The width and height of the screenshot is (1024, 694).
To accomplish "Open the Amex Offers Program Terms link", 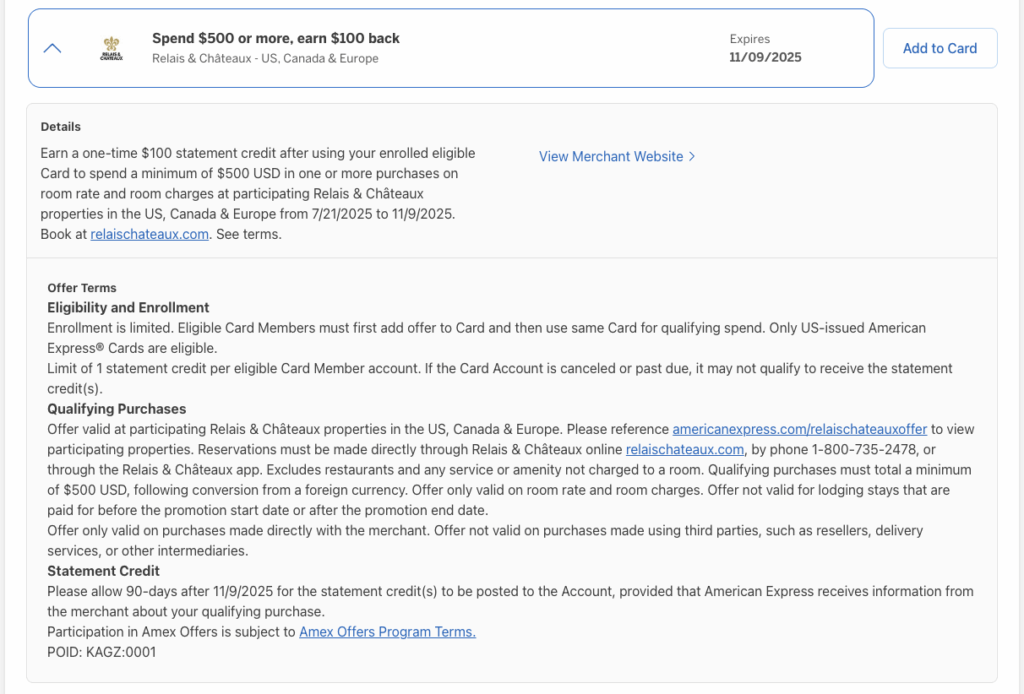I will pos(387,632).
